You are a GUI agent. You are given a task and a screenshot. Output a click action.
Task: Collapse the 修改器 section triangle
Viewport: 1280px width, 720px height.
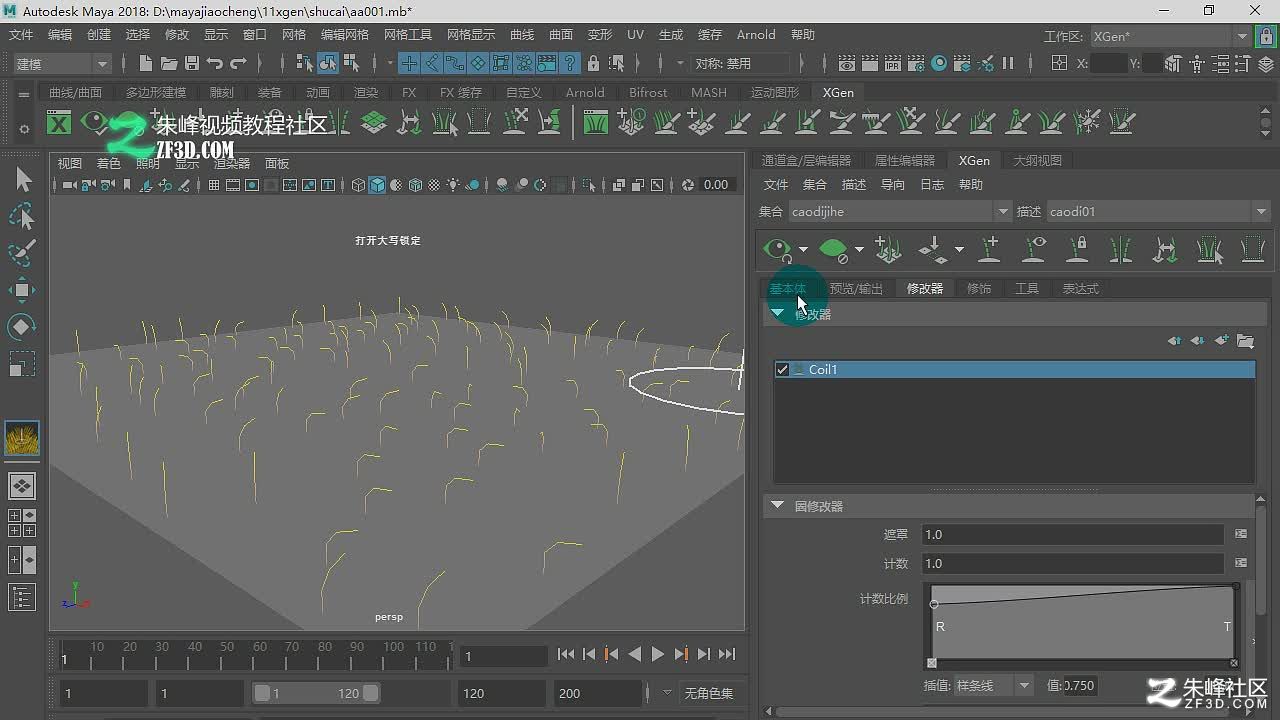[777, 314]
